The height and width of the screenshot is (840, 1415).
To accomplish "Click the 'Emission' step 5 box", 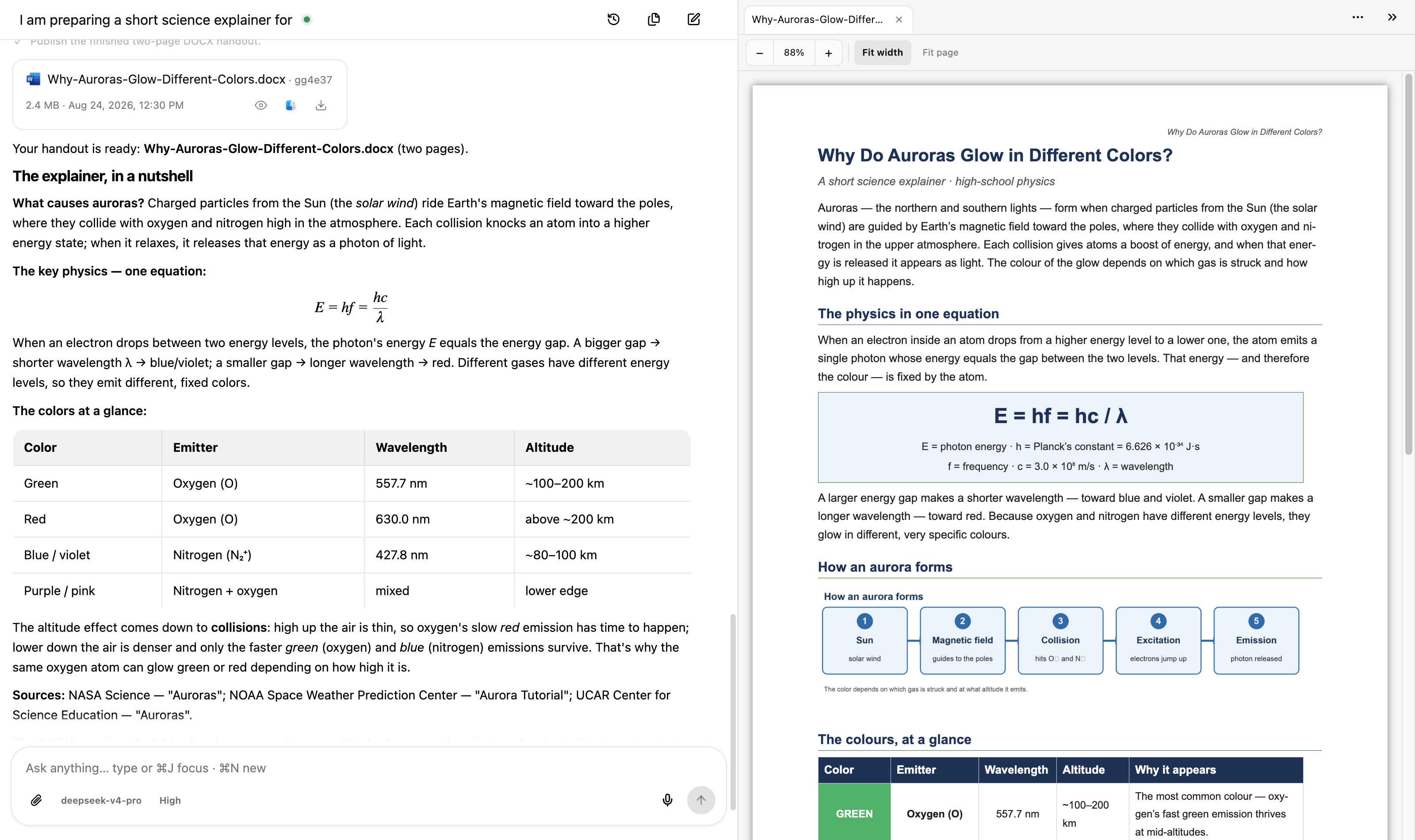I will click(x=1256, y=640).
